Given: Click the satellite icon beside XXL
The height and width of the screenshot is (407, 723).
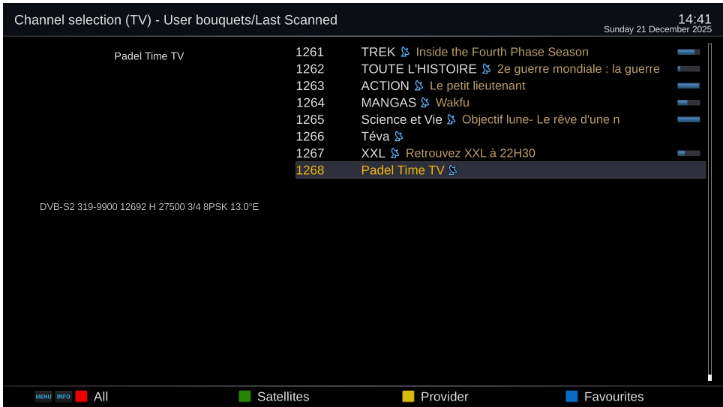Looking at the screenshot, I should 395,154.
